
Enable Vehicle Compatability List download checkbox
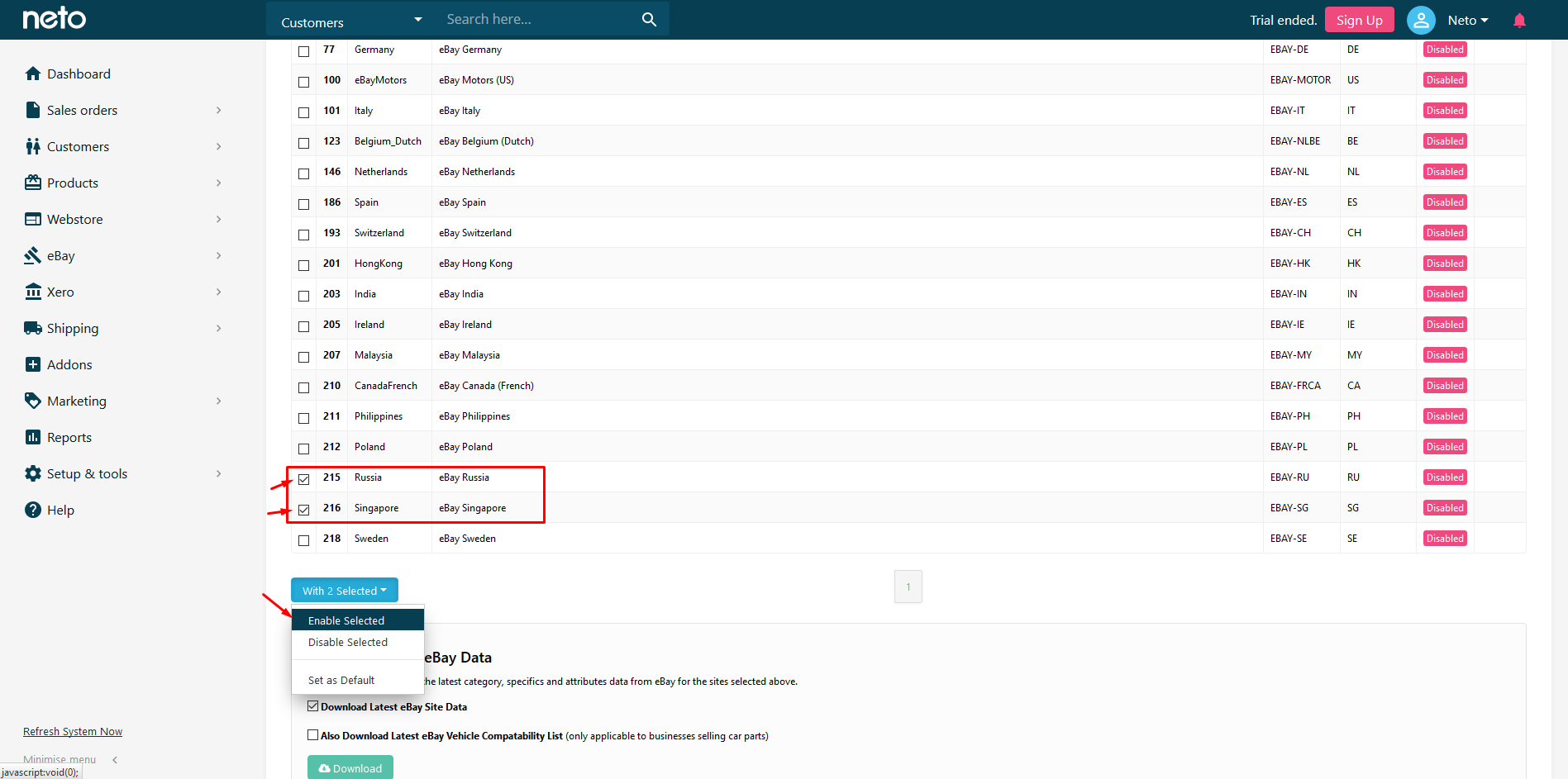312,735
